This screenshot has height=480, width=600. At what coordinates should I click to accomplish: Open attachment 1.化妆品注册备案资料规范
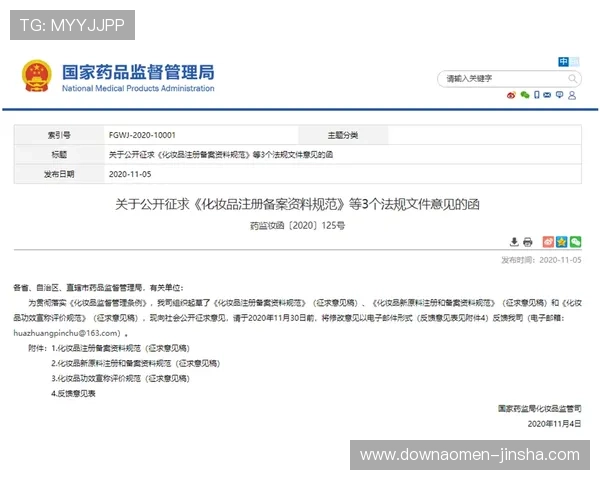(x=120, y=348)
